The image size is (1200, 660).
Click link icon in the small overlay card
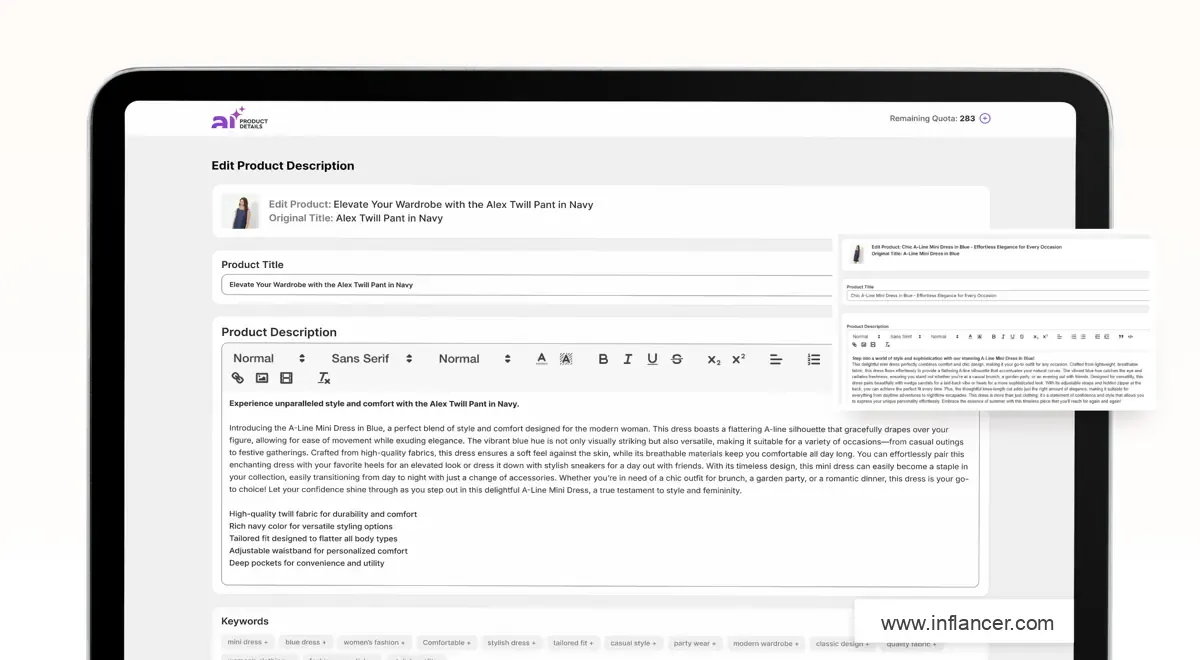pos(854,344)
